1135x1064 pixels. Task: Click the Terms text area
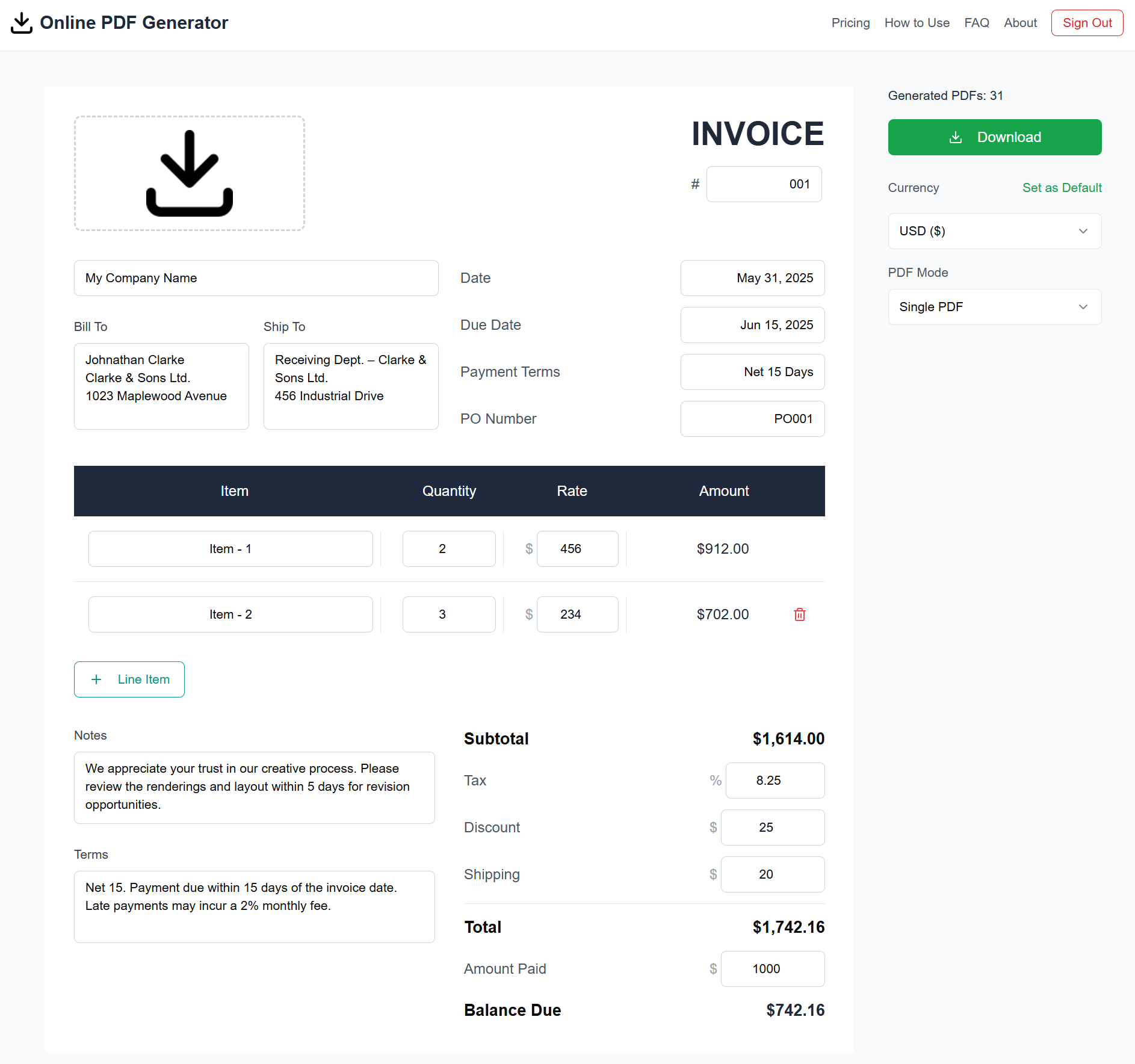tap(254, 907)
